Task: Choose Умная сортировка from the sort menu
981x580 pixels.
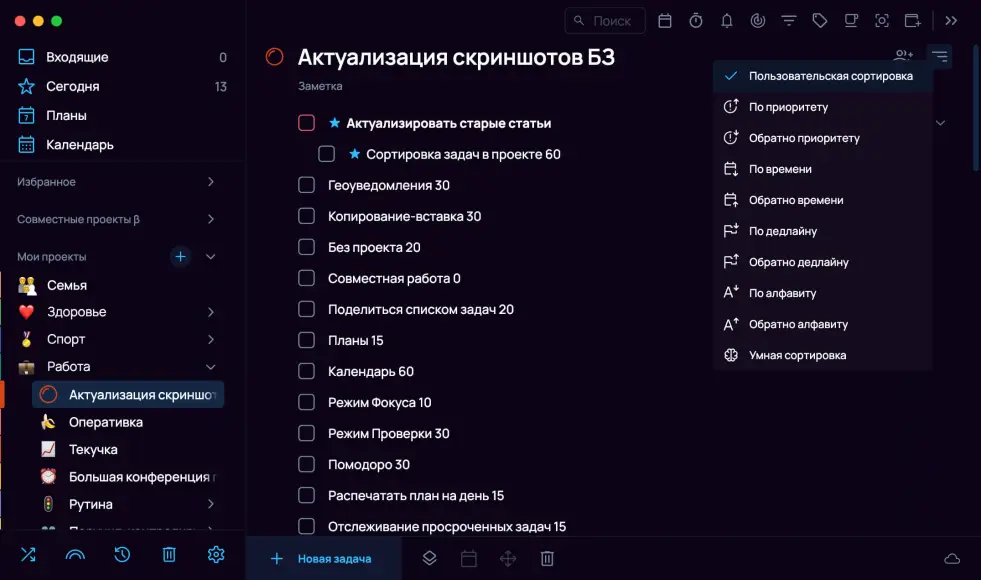Action: pos(797,356)
